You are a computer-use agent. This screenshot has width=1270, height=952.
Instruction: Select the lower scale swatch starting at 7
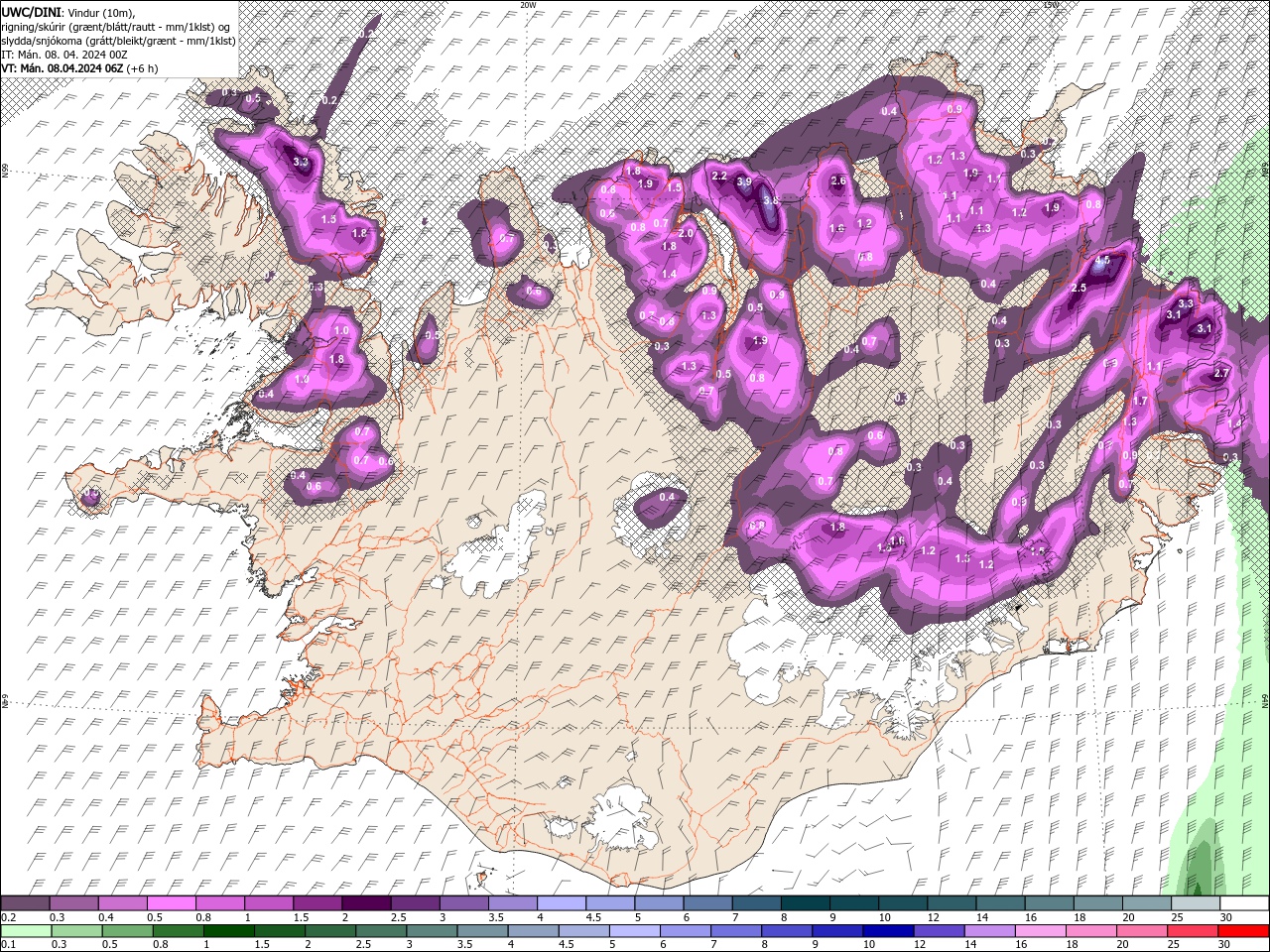tap(735, 931)
